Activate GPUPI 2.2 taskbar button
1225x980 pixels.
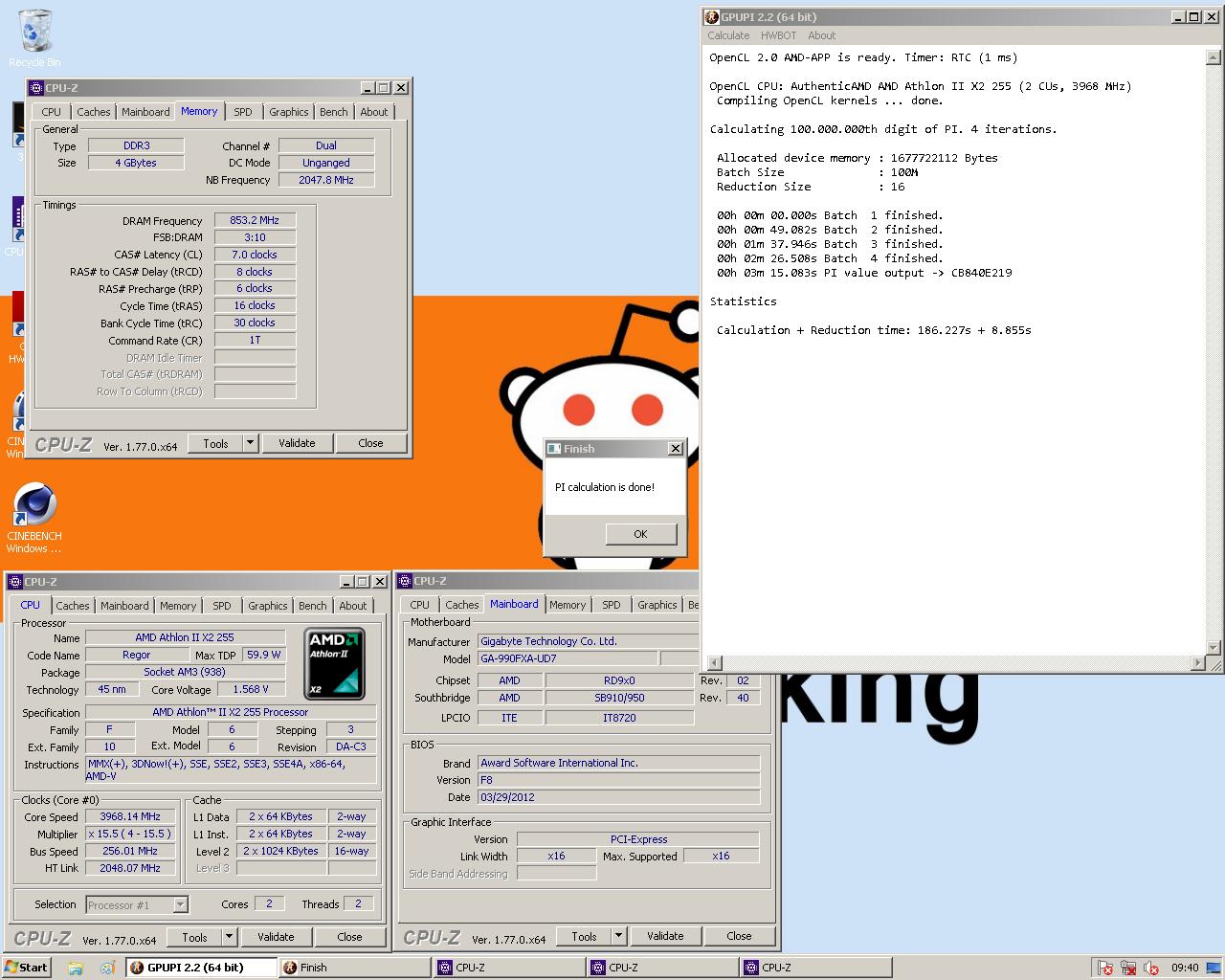click(x=201, y=968)
